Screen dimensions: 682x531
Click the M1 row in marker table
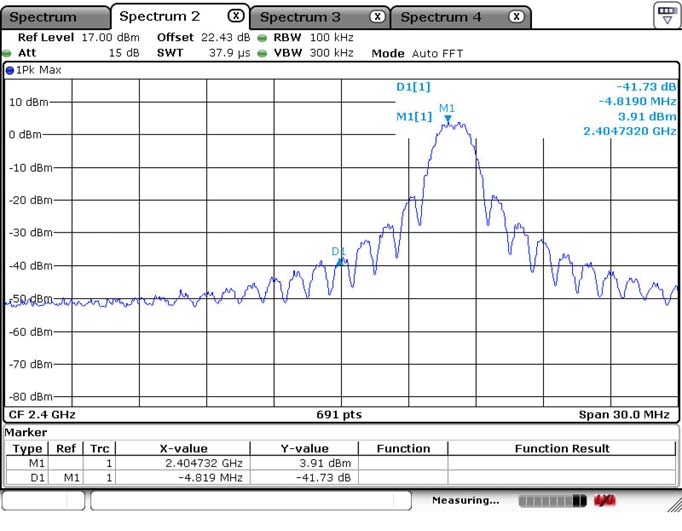click(x=341, y=463)
